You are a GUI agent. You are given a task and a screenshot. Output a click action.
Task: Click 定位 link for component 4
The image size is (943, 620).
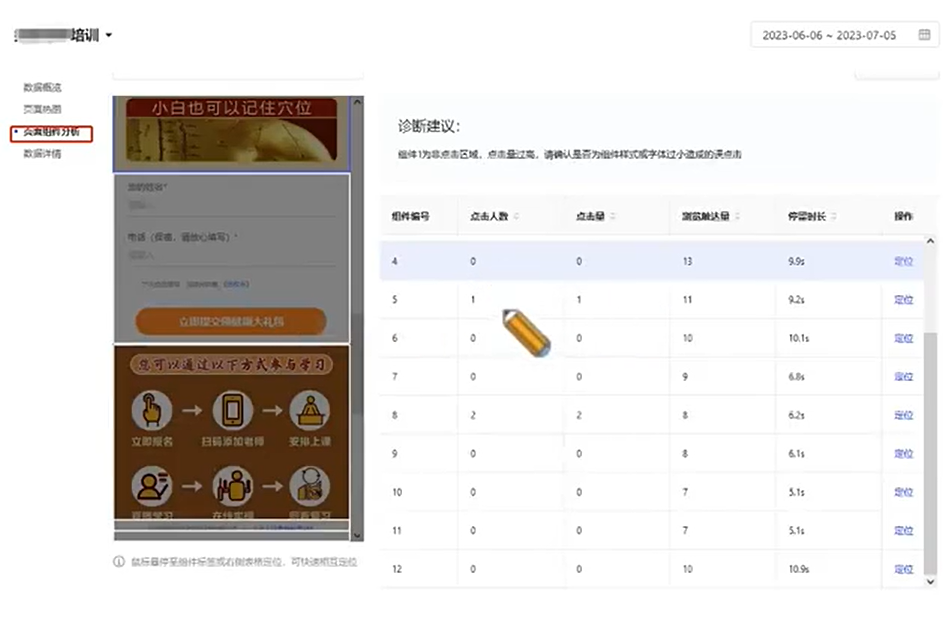(903, 261)
